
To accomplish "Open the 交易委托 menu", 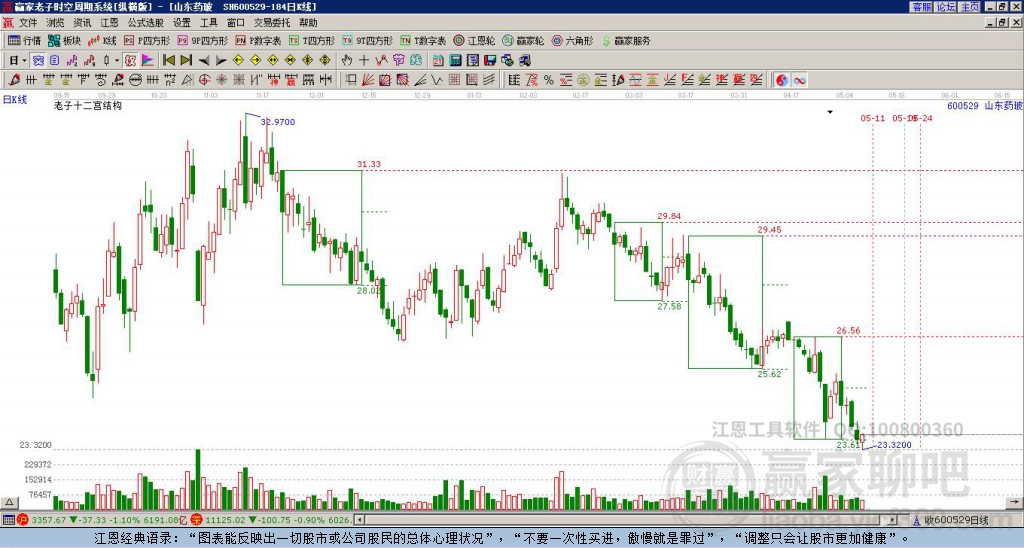I will click(x=272, y=23).
